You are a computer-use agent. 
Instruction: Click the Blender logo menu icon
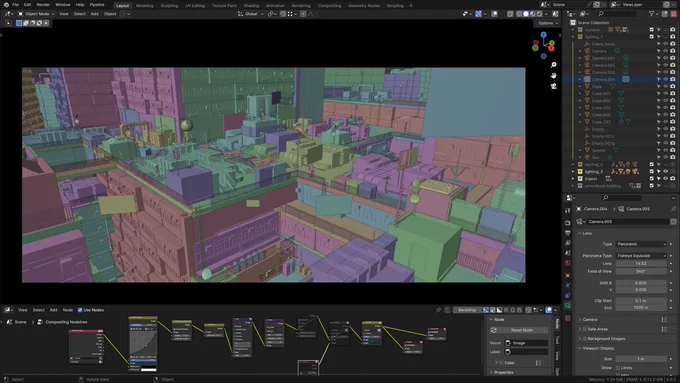(x=6, y=5)
